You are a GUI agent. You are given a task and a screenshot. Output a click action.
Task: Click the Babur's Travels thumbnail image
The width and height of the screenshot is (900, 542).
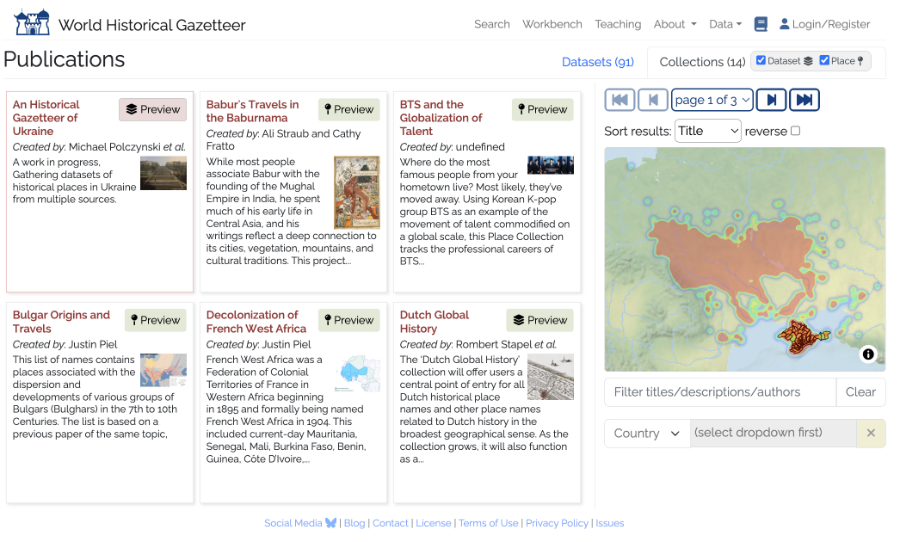coord(356,192)
